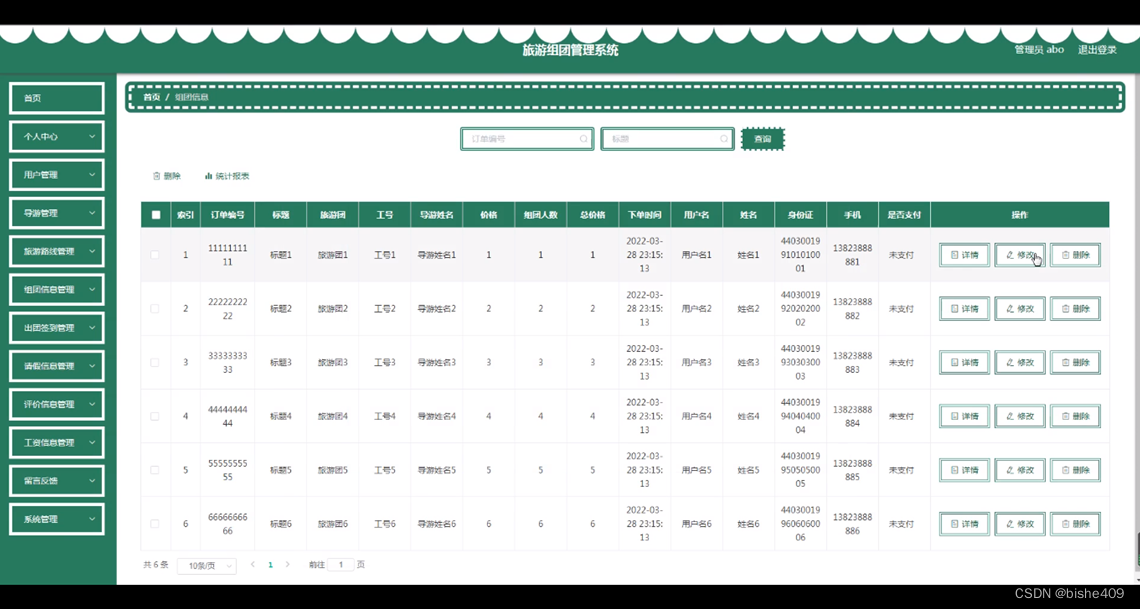Screen dimensions: 1140x609
Task: Click the 详情 icon in row 标题6
Action: [955, 524]
